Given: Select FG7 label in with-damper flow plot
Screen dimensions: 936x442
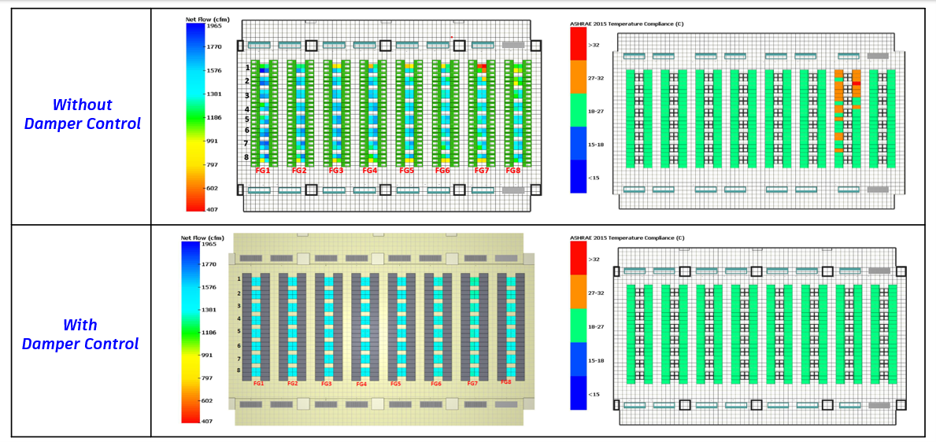Looking at the screenshot, I should coord(473,383).
